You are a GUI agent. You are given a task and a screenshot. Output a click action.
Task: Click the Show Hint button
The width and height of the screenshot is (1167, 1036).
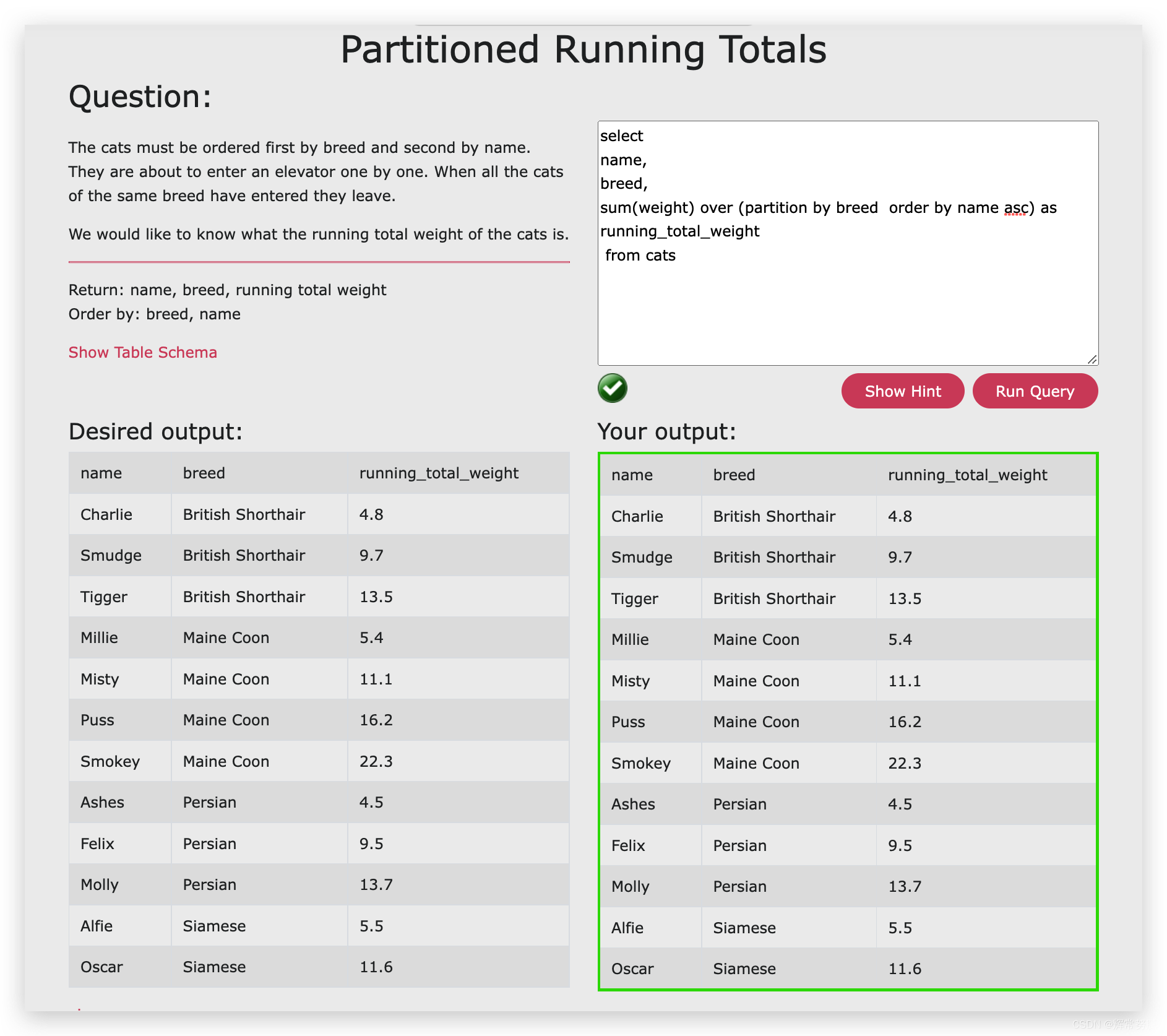pyautogui.click(x=903, y=391)
